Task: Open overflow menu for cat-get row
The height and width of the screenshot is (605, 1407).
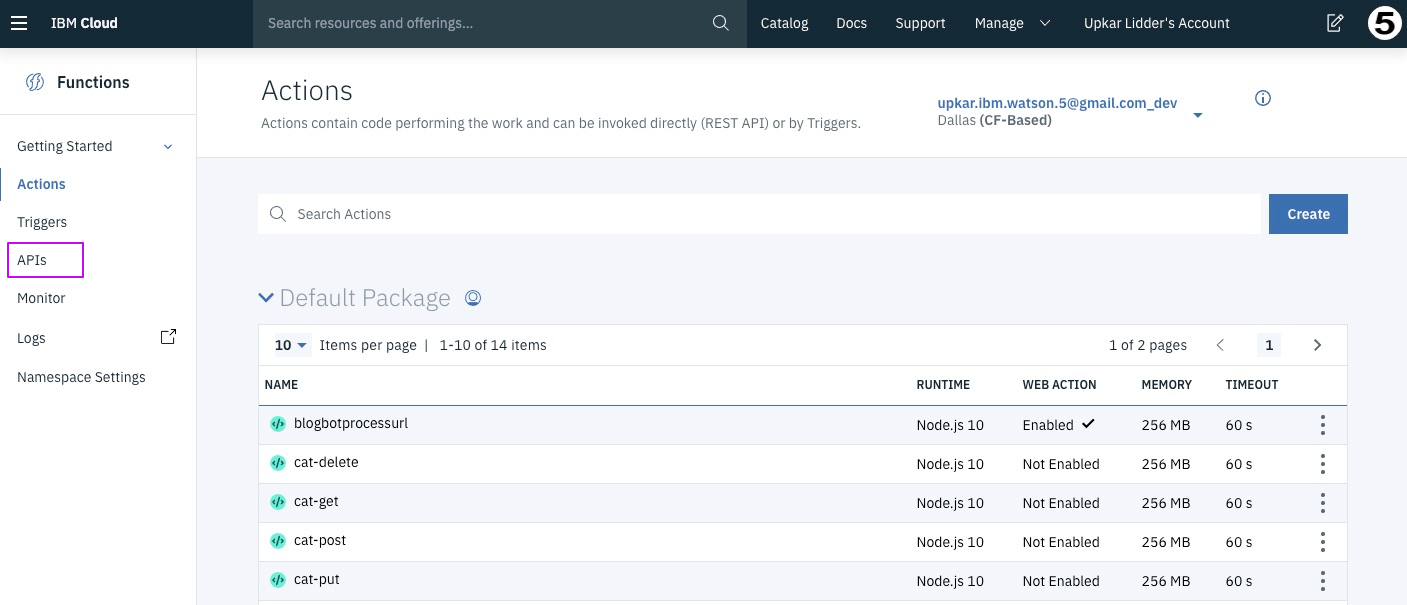Action: coord(1322,503)
